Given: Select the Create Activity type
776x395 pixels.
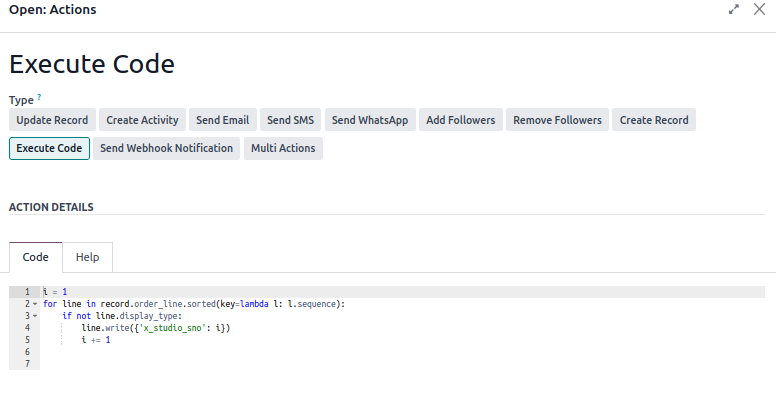Looking at the screenshot, I should [142, 120].
